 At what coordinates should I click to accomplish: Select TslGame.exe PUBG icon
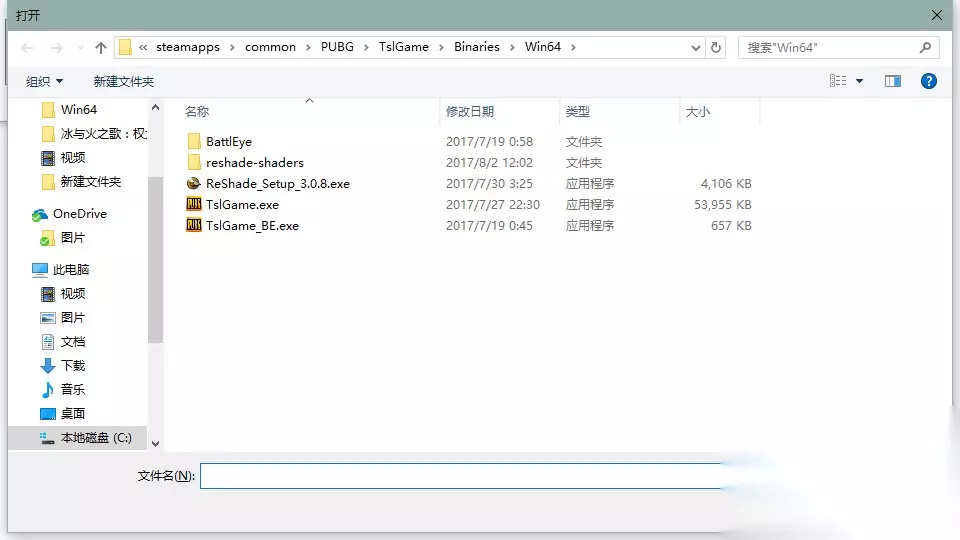coord(193,204)
